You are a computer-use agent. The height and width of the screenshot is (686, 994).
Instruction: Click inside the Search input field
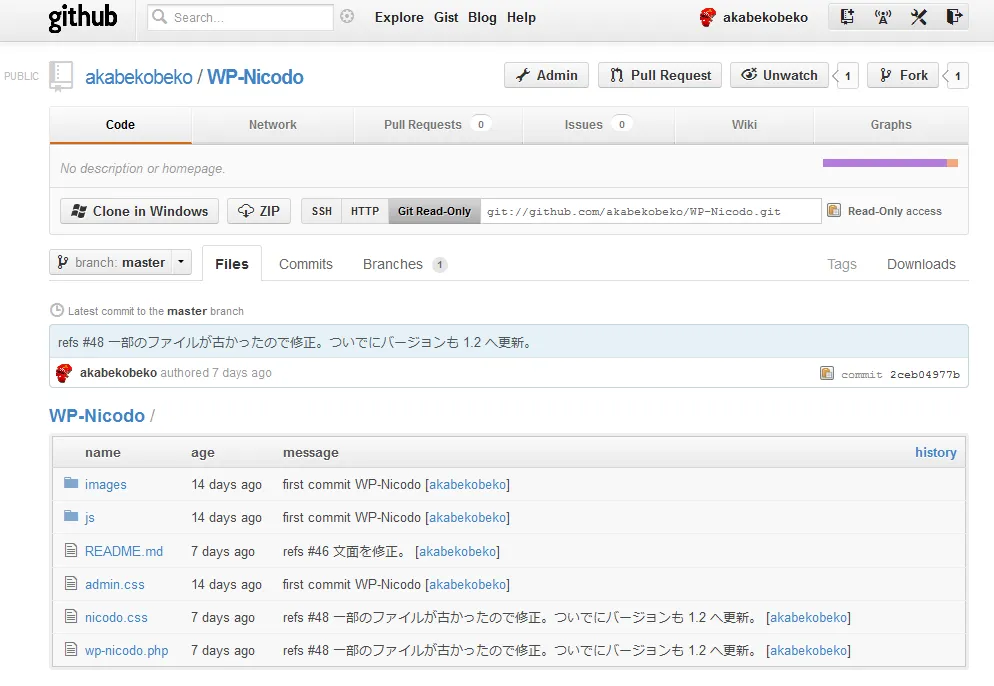coord(240,17)
